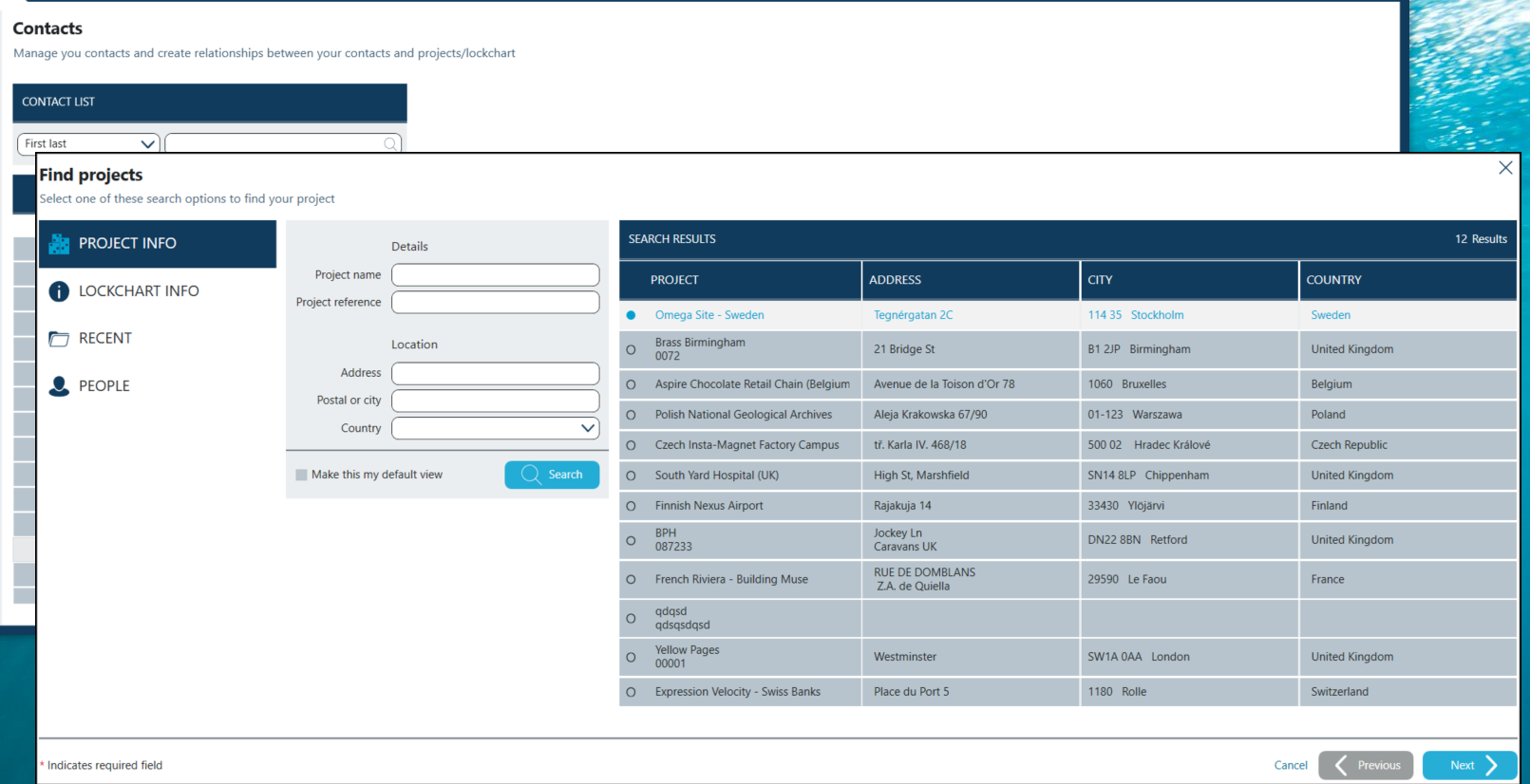The height and width of the screenshot is (784, 1530).
Task: Click the magnifier icon in contact search
Action: coord(390,144)
